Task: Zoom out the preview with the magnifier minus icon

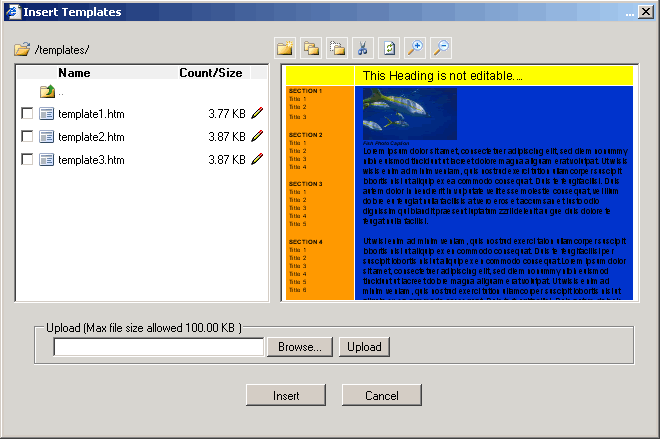Action: pyautogui.click(x=441, y=48)
